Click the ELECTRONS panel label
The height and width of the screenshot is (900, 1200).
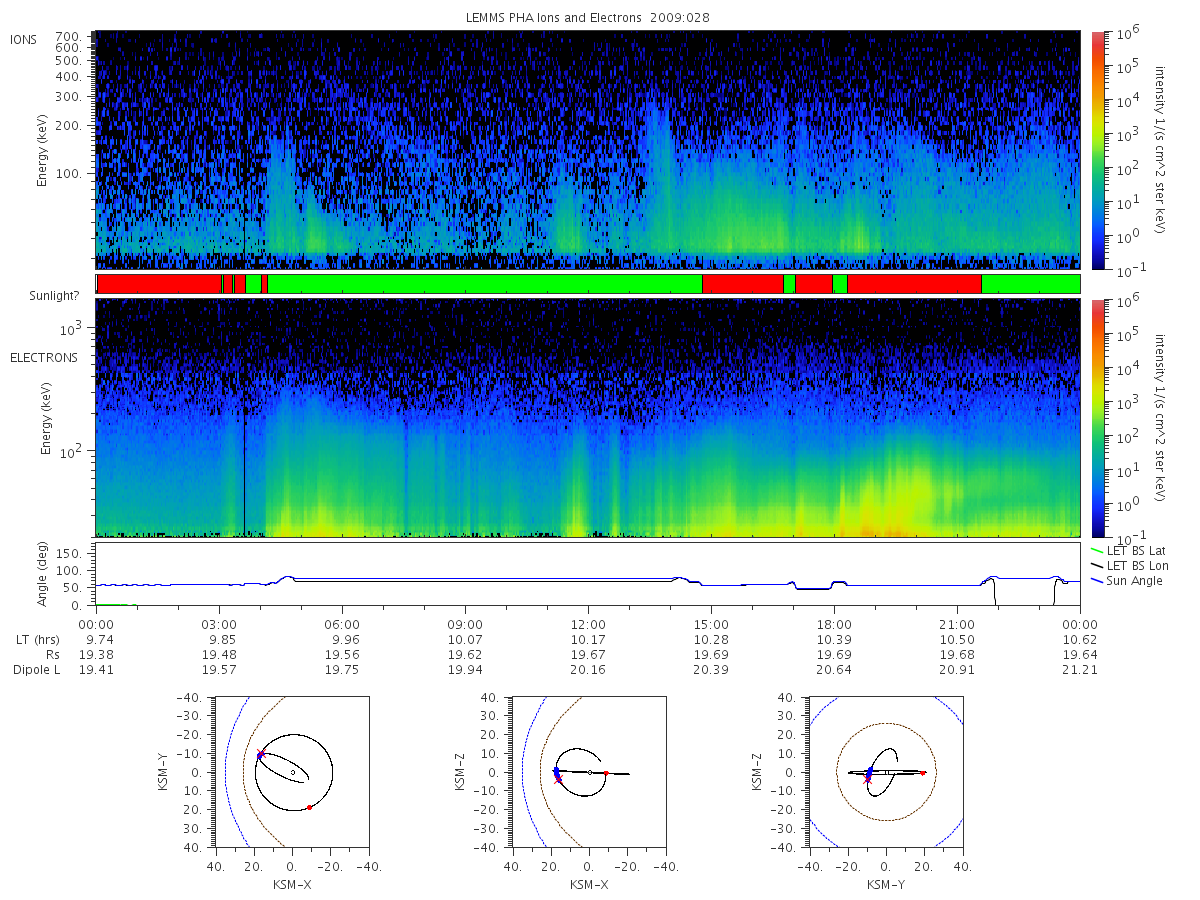pyautogui.click(x=44, y=357)
